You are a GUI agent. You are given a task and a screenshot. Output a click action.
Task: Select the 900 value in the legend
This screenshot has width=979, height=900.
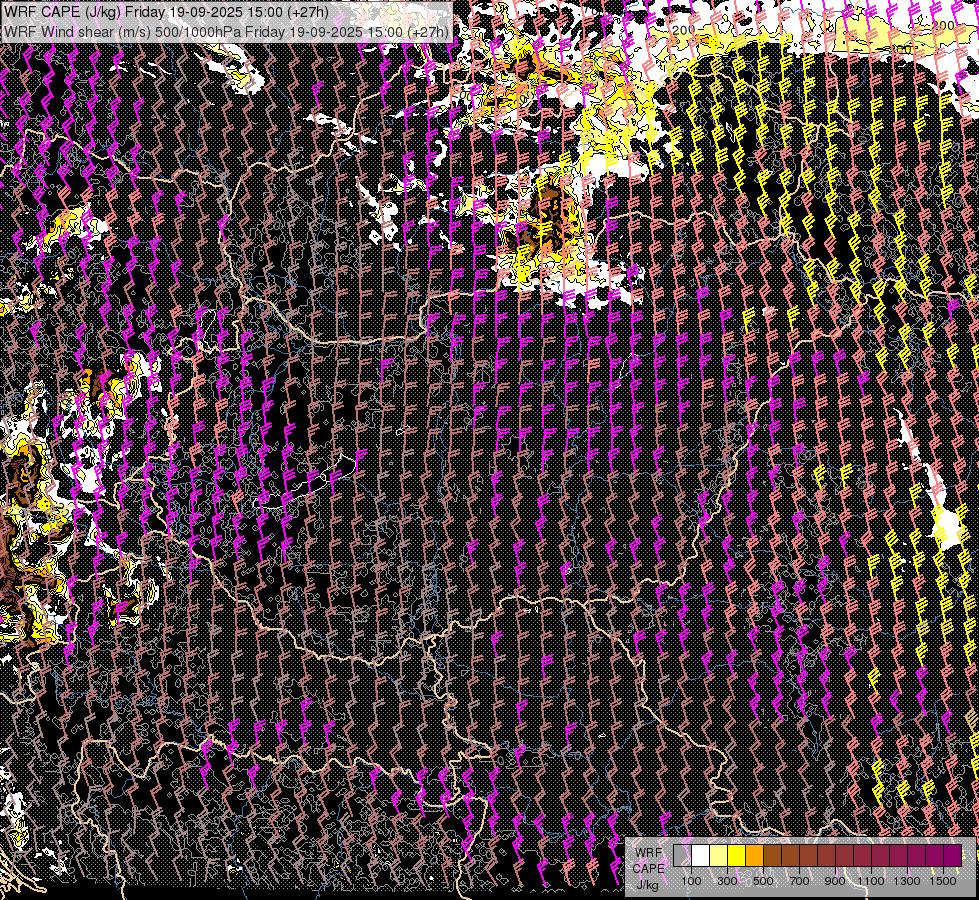pyautogui.click(x=835, y=881)
